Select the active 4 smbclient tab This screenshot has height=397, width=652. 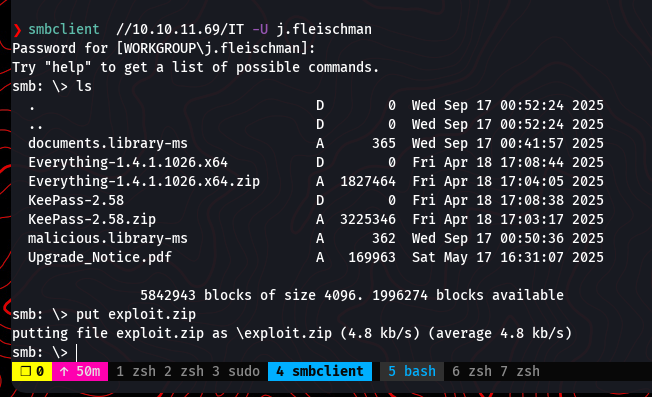[320, 371]
